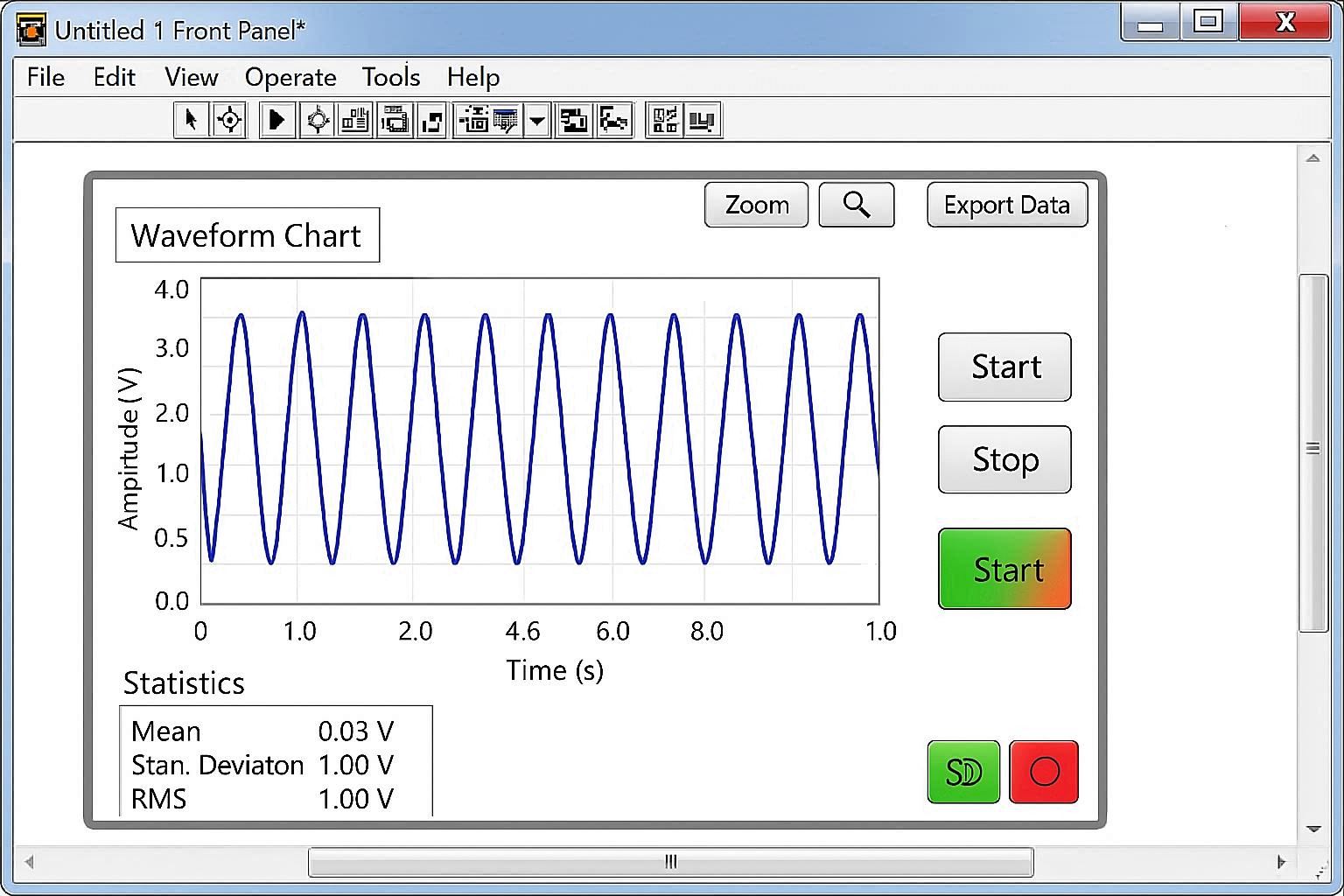The image size is (1344, 896).
Task: Click the Waveform Chart title label
Action: point(246,234)
